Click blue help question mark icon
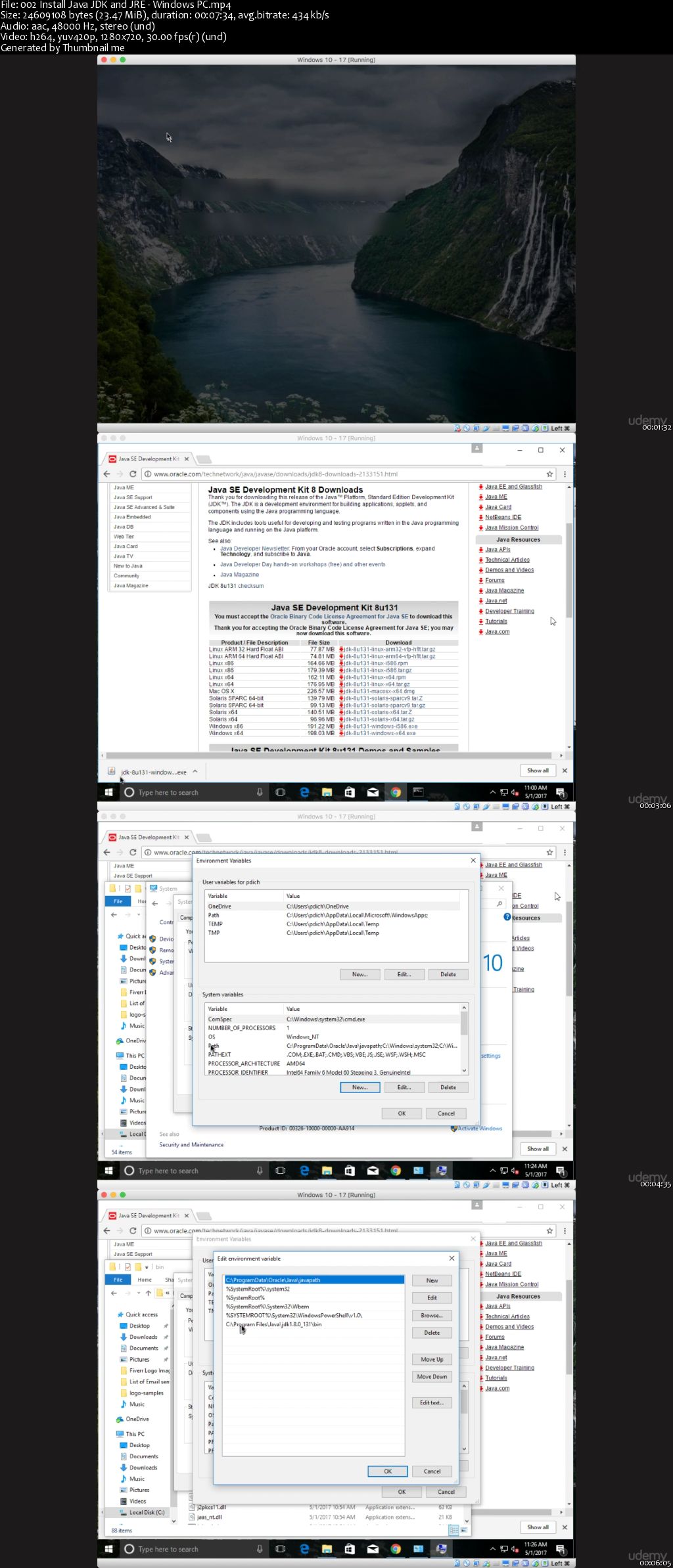Image resolution: width=673 pixels, height=1568 pixels. click(x=507, y=917)
